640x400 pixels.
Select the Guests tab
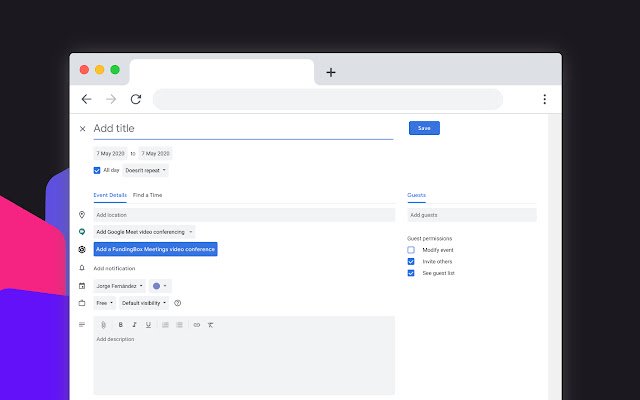click(x=416, y=195)
